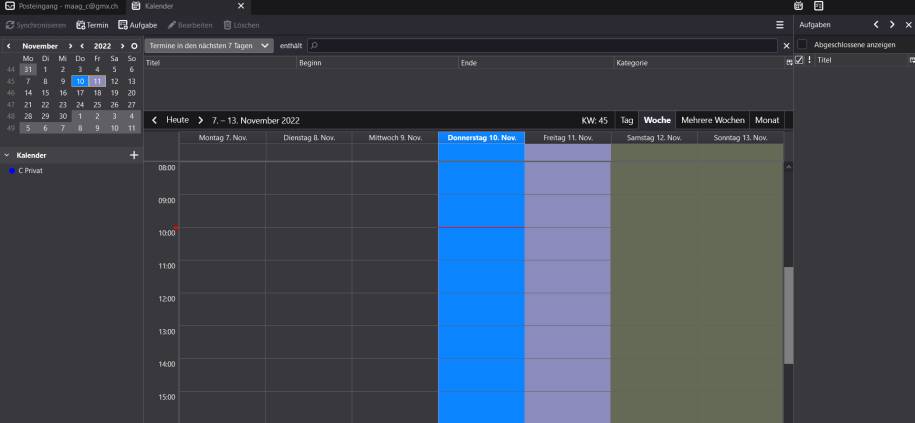
Task: Sort events by Titel column
Action: [x=221, y=63]
